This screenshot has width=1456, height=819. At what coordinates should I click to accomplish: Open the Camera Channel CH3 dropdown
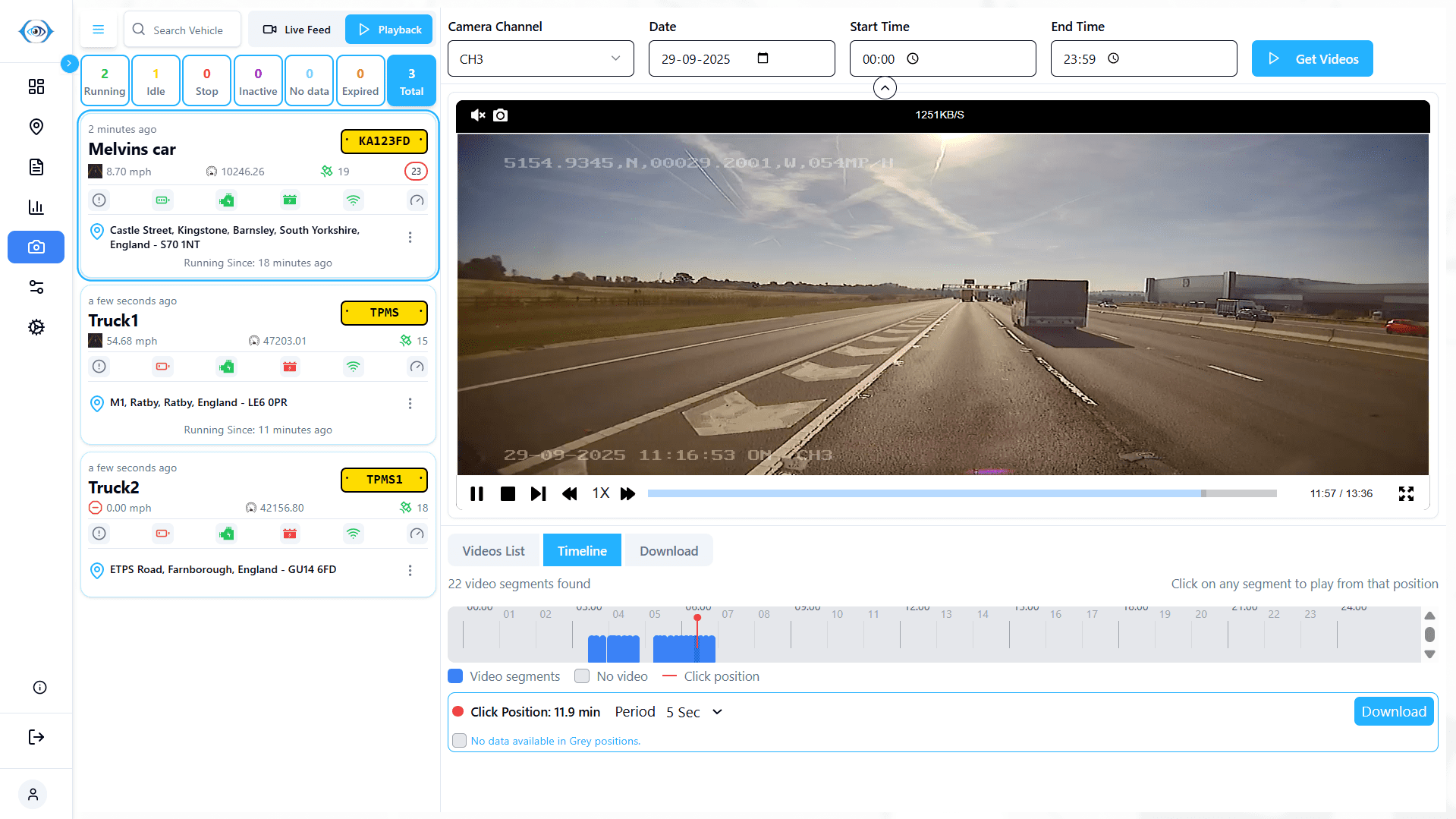pos(540,59)
